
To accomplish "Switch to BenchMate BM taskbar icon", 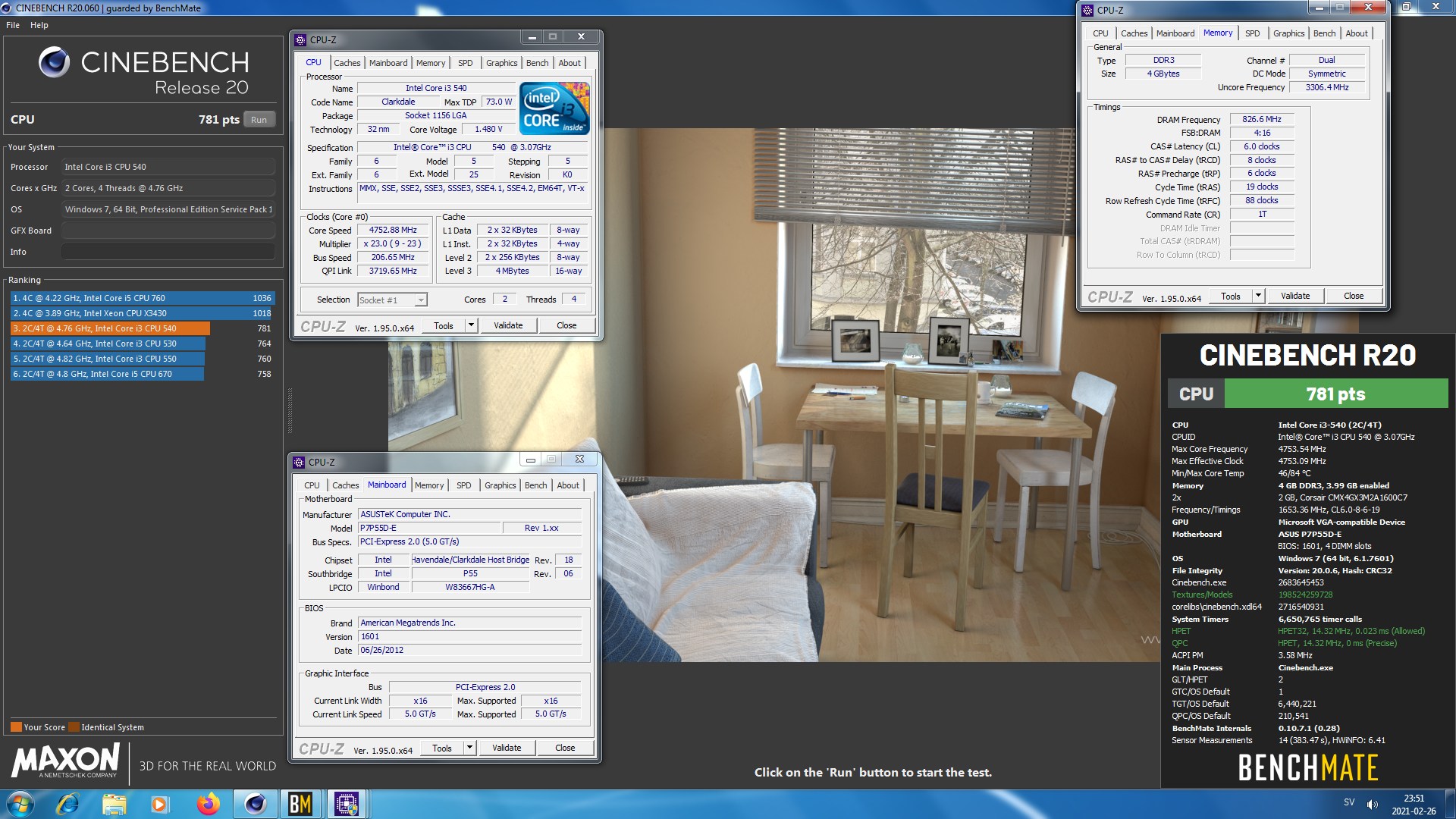I will (300, 804).
